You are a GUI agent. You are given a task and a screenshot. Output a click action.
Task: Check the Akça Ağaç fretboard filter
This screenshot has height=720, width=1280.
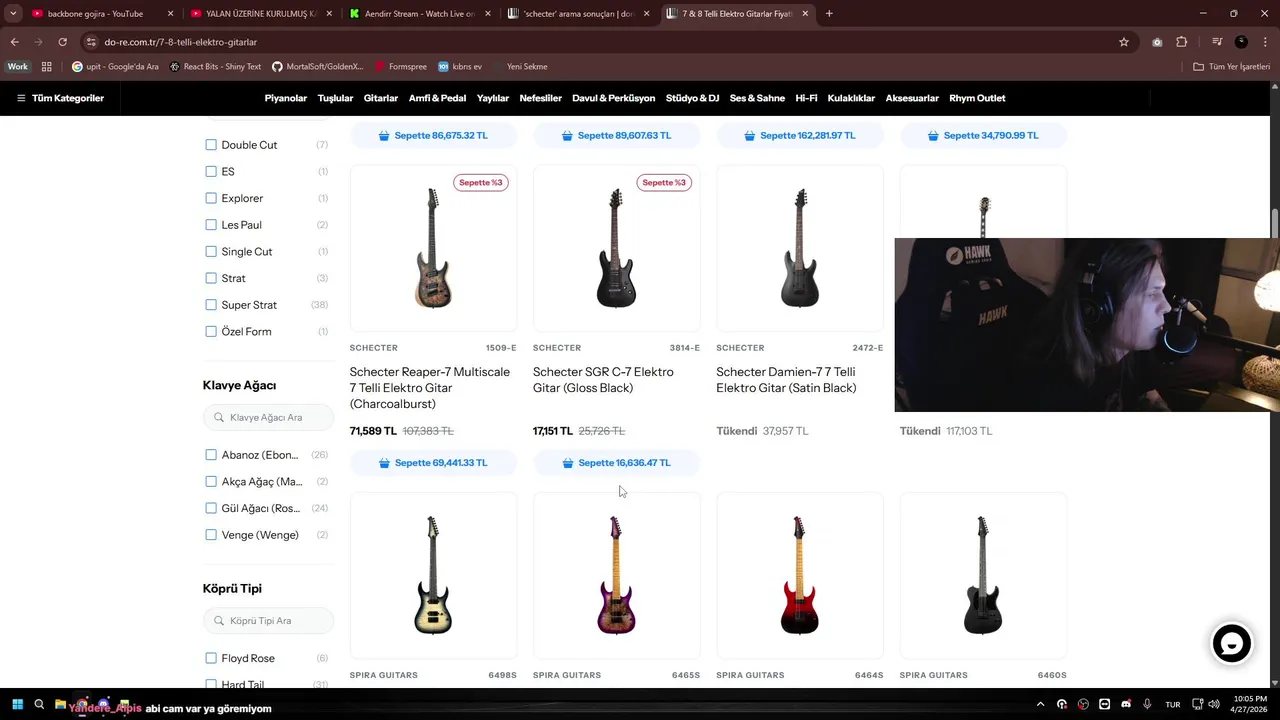[211, 482]
